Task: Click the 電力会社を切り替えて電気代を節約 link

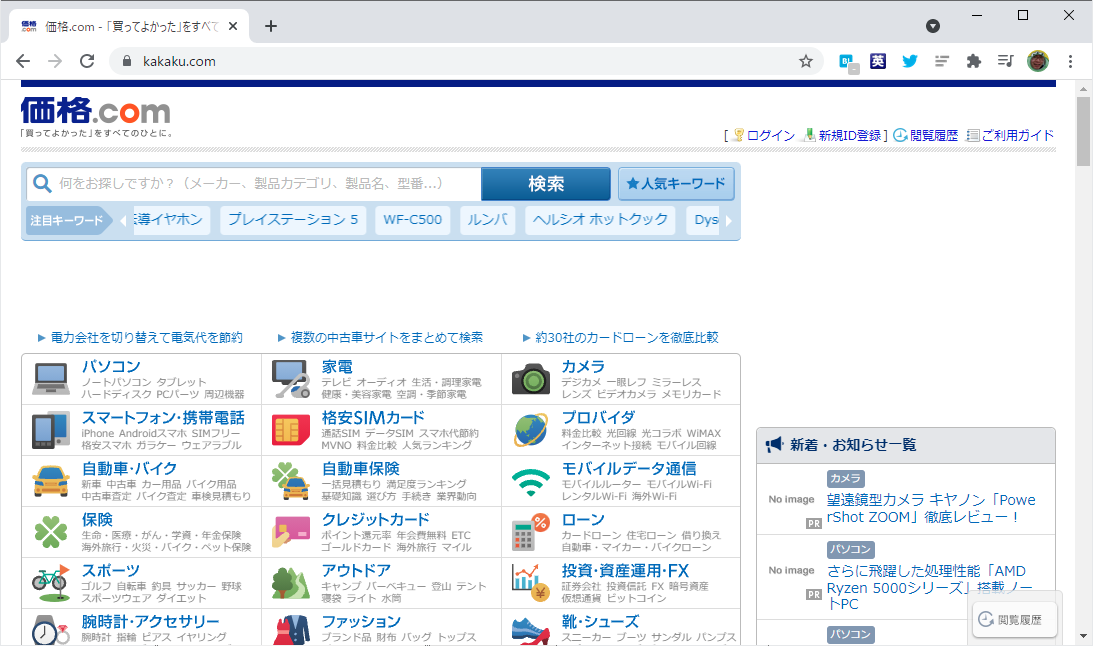Action: pos(146,337)
